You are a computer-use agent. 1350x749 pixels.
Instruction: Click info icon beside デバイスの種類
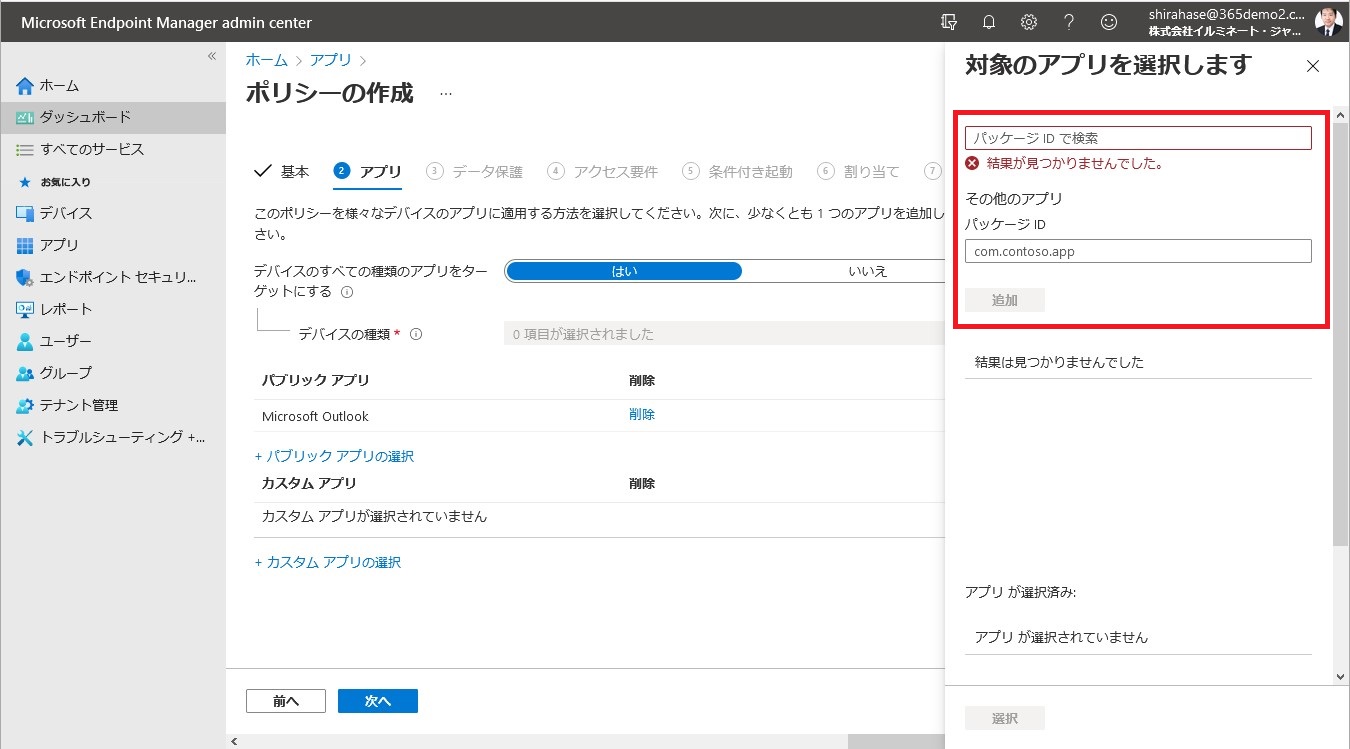point(416,335)
